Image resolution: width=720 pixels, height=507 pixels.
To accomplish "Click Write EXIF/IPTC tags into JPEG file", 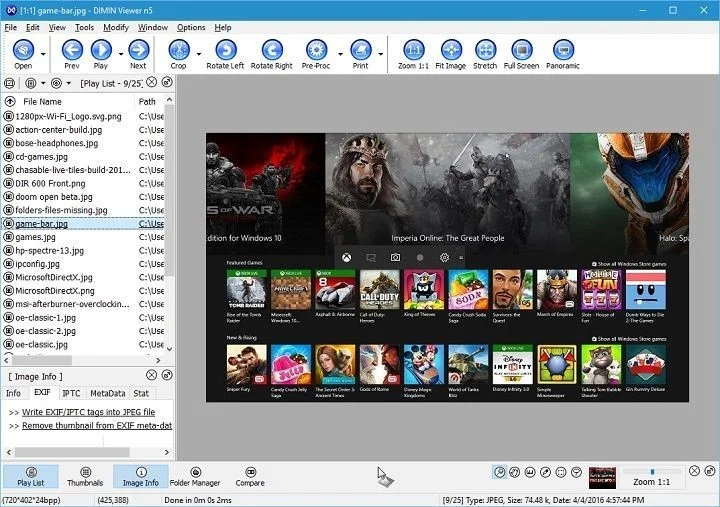I will pos(89,412).
